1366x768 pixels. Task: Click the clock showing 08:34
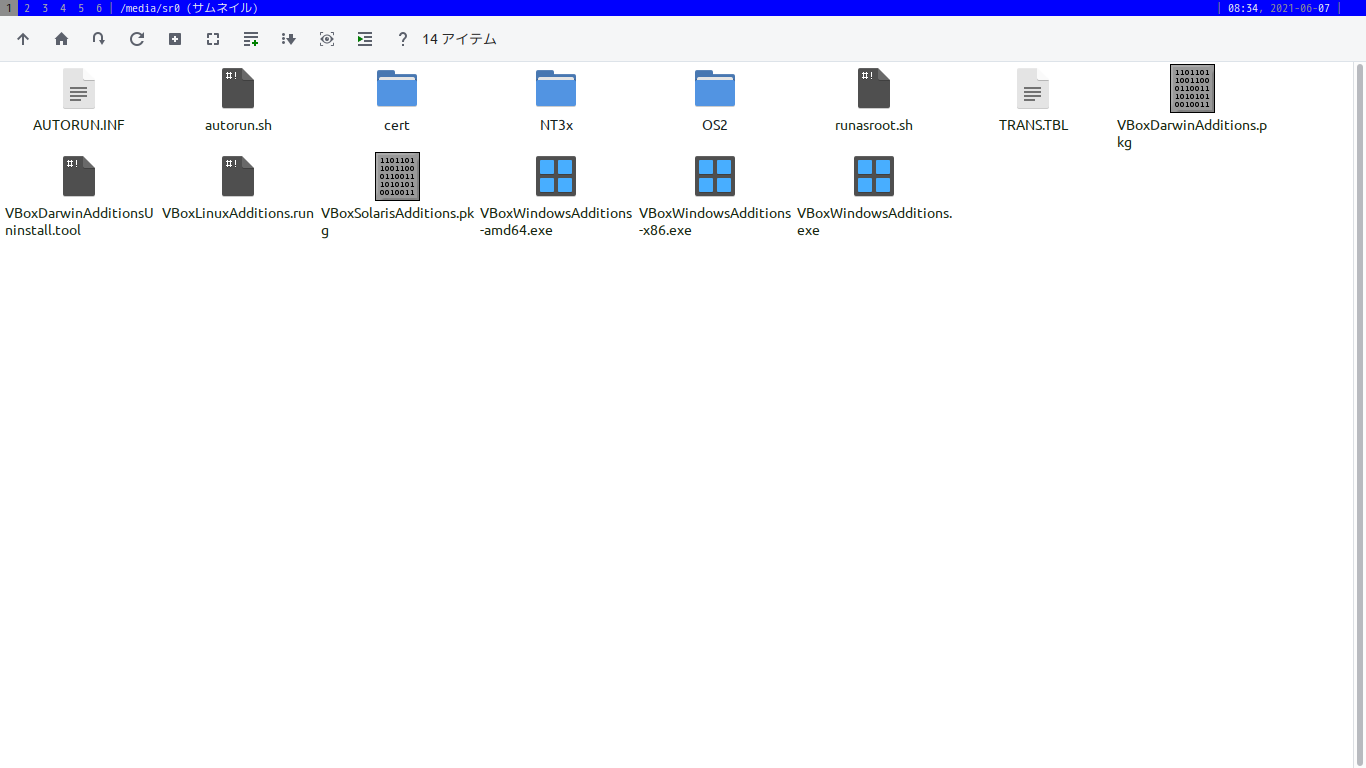(x=1243, y=8)
